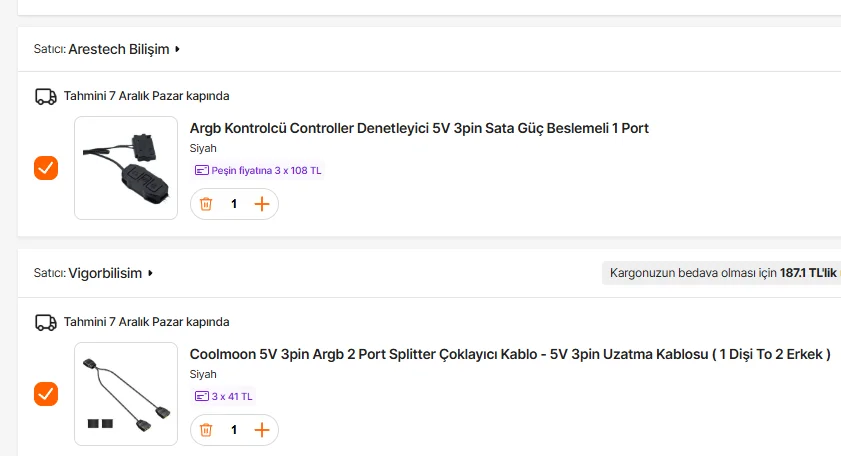Open the Arestech Bilişim seller page
Image resolution: width=841 pixels, height=456 pixels.
(118, 49)
